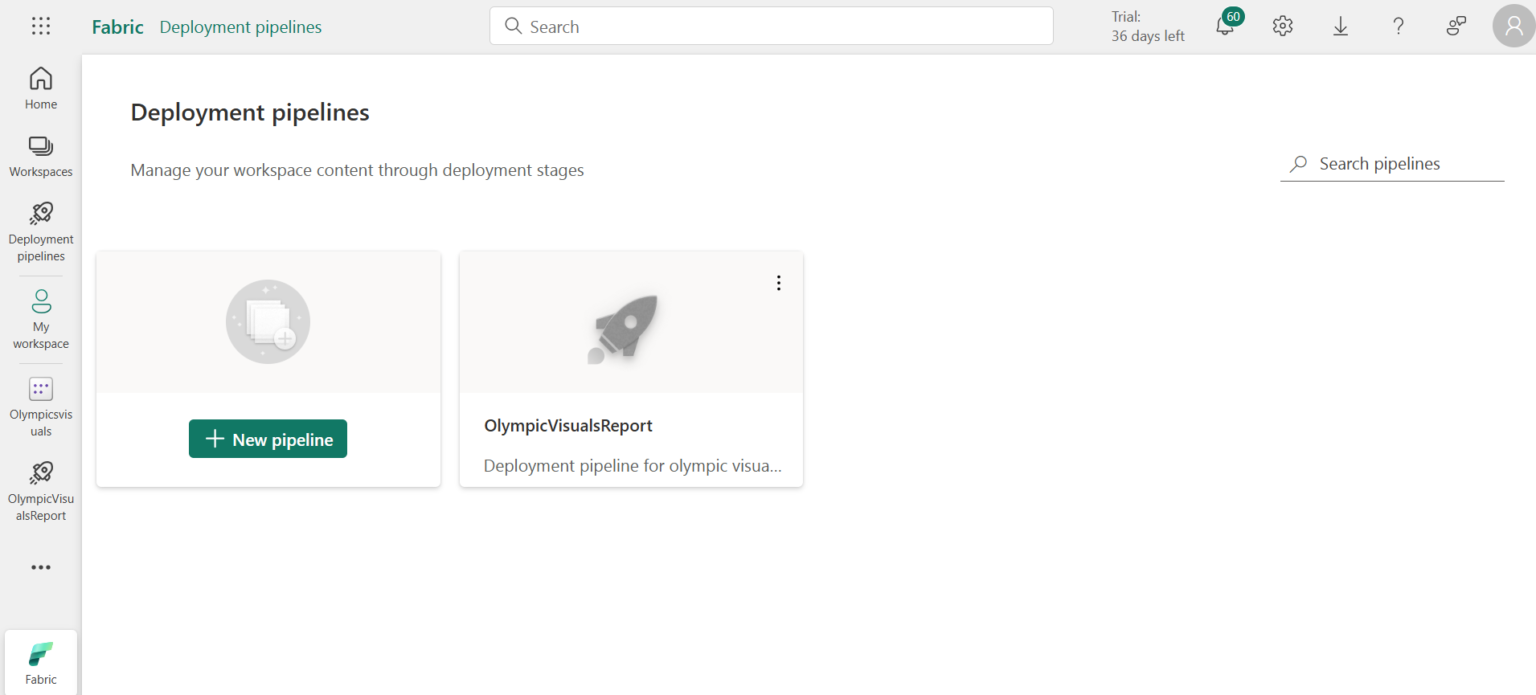Click the pipeline description text on card
The width and height of the screenshot is (1536, 695).
[633, 466]
